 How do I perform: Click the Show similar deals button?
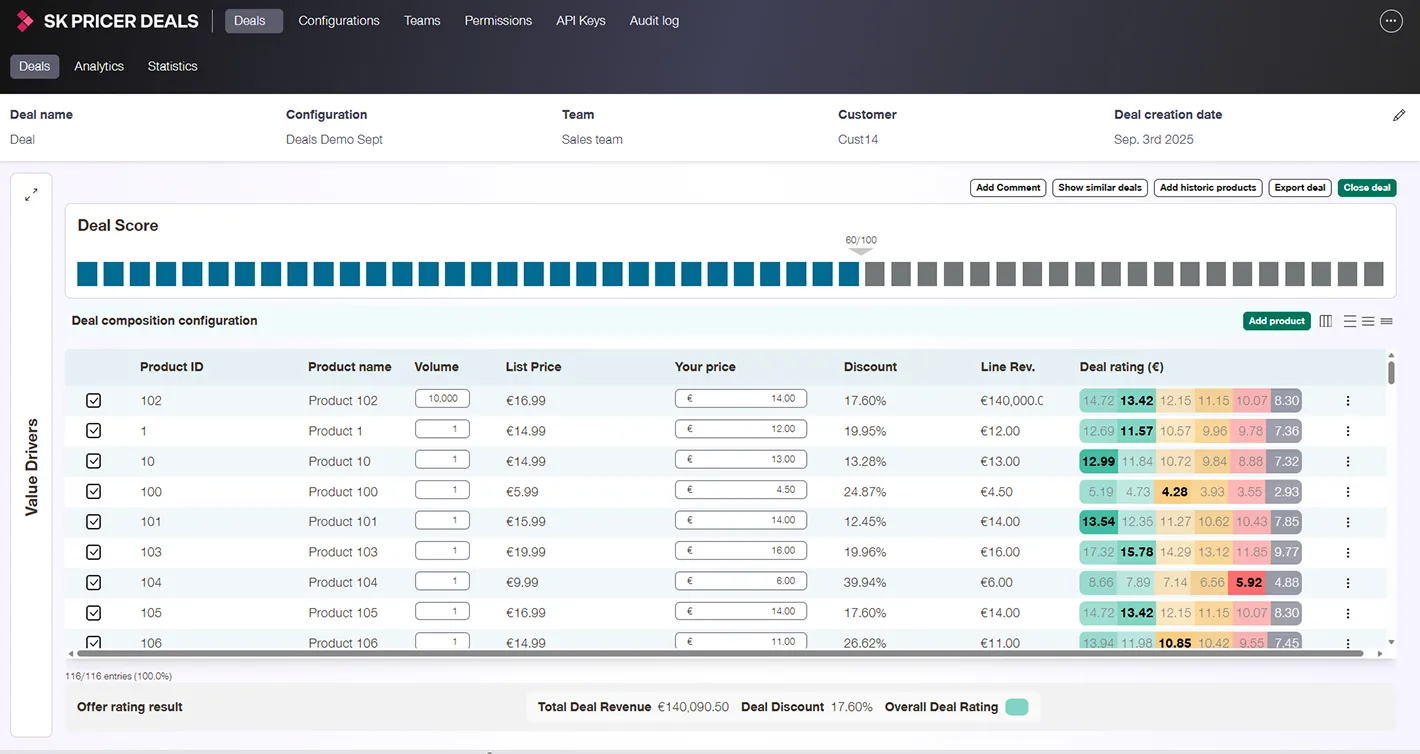tap(1099, 188)
